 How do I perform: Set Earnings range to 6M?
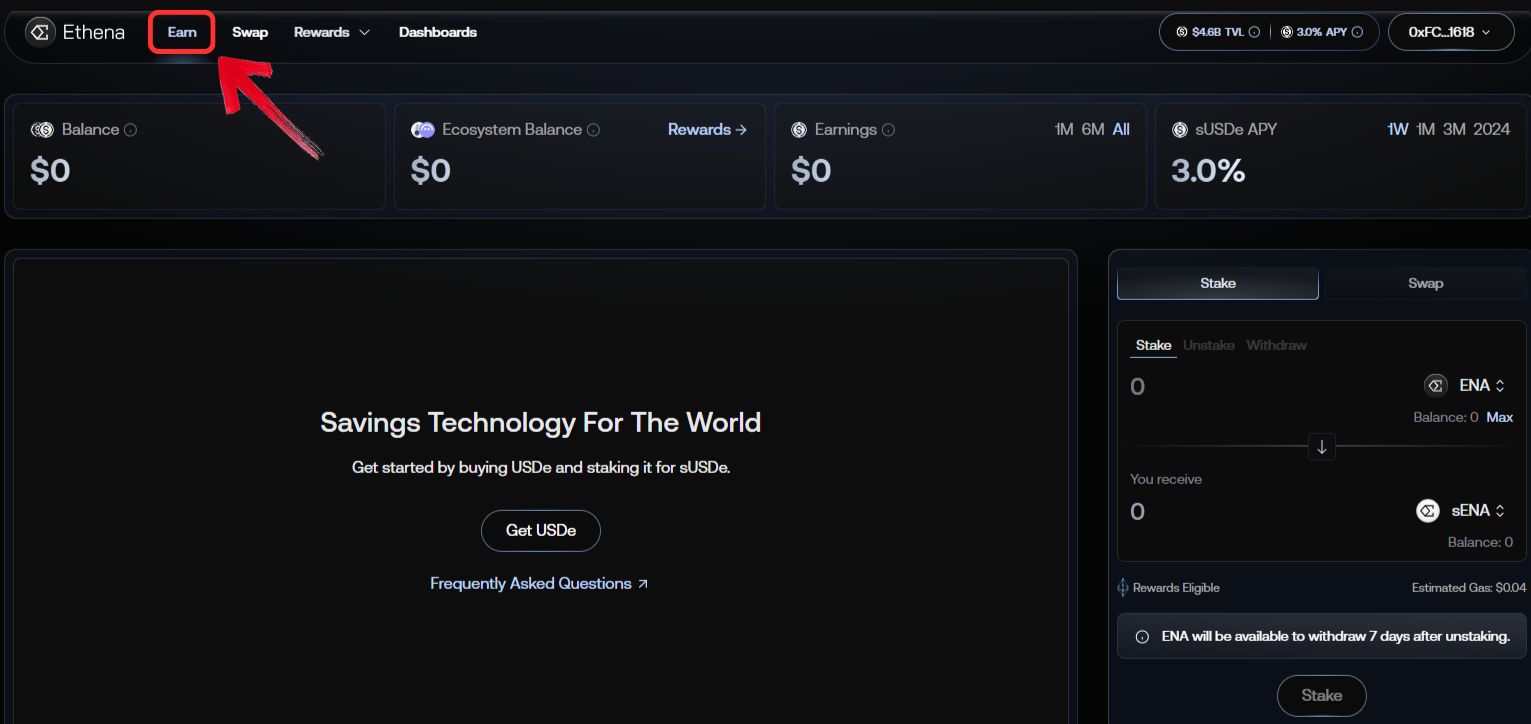pyautogui.click(x=1093, y=130)
